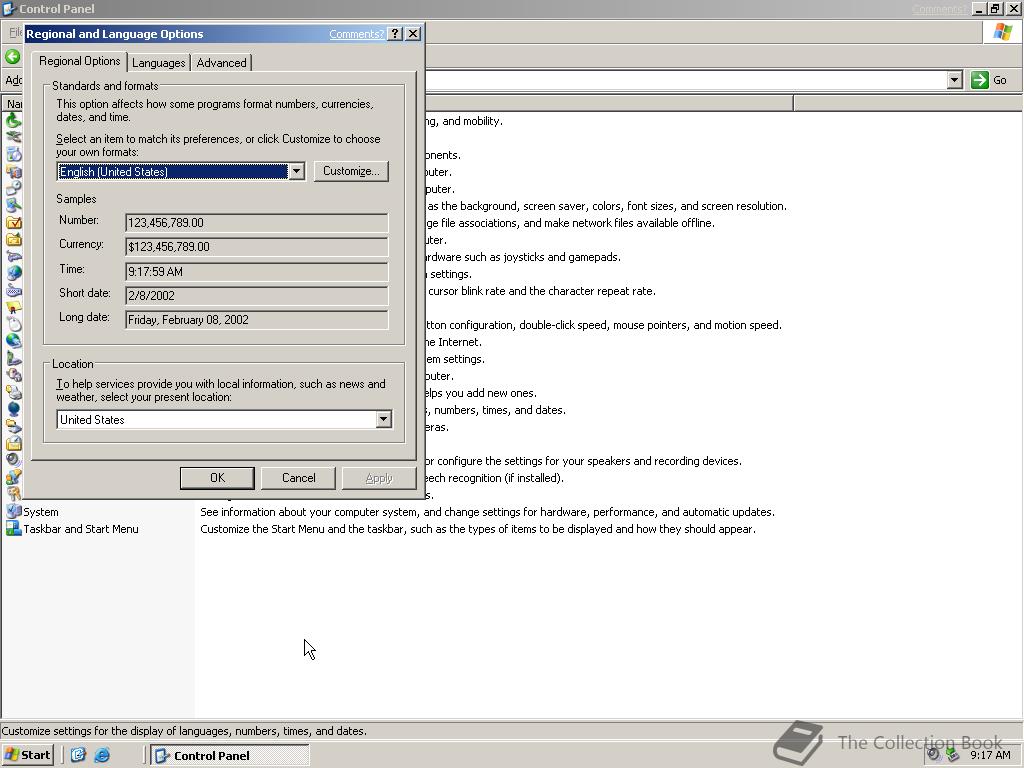The width and height of the screenshot is (1024, 768).
Task: Open the Start menu
Action: pyautogui.click(x=27, y=755)
